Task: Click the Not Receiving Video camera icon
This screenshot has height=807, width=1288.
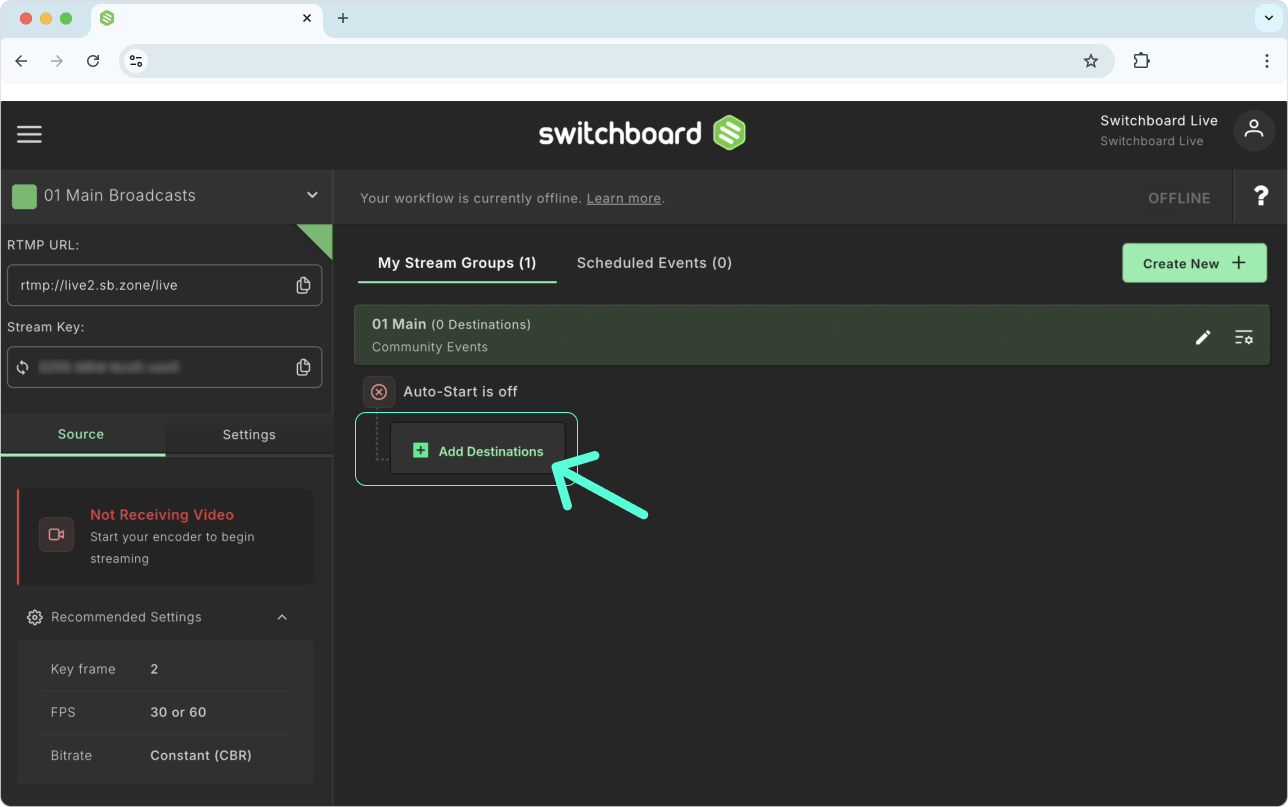Action: pyautogui.click(x=57, y=534)
